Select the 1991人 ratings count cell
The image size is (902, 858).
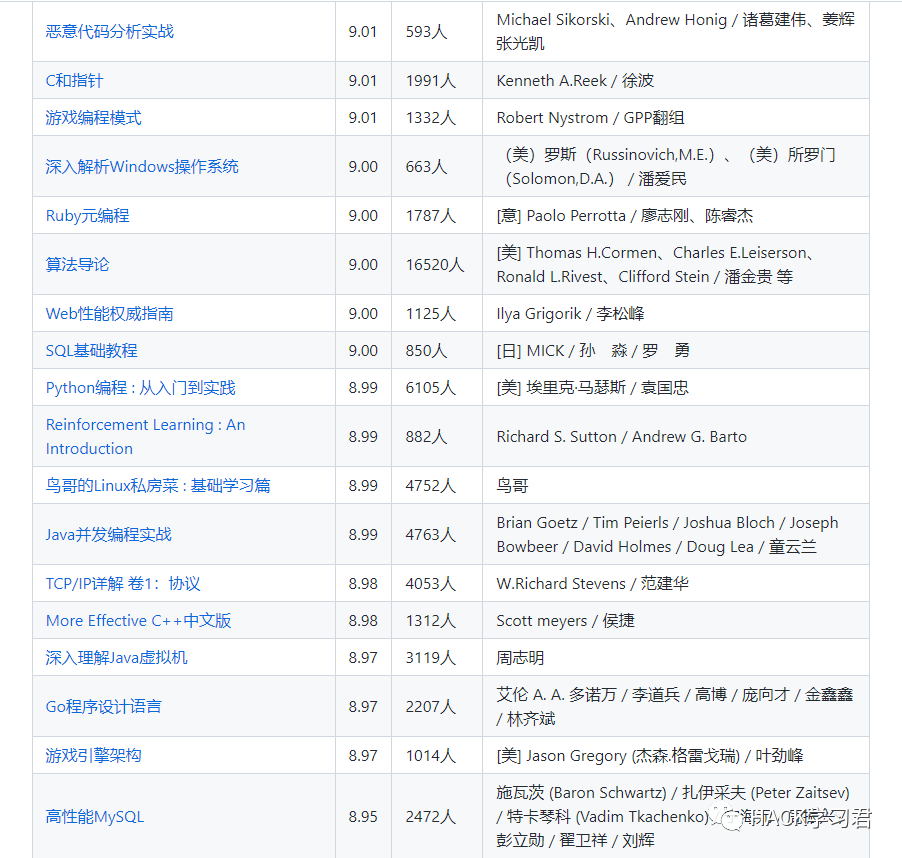click(x=437, y=81)
